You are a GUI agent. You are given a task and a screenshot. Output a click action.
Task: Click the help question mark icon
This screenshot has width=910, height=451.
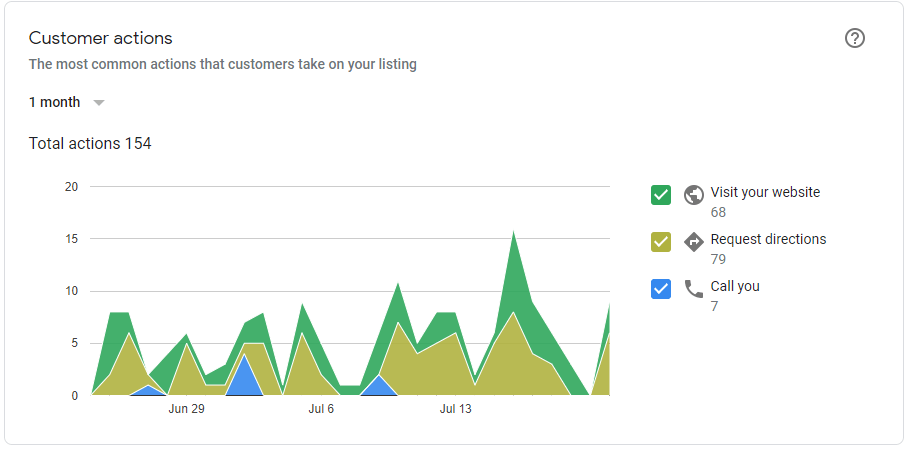(x=854, y=38)
